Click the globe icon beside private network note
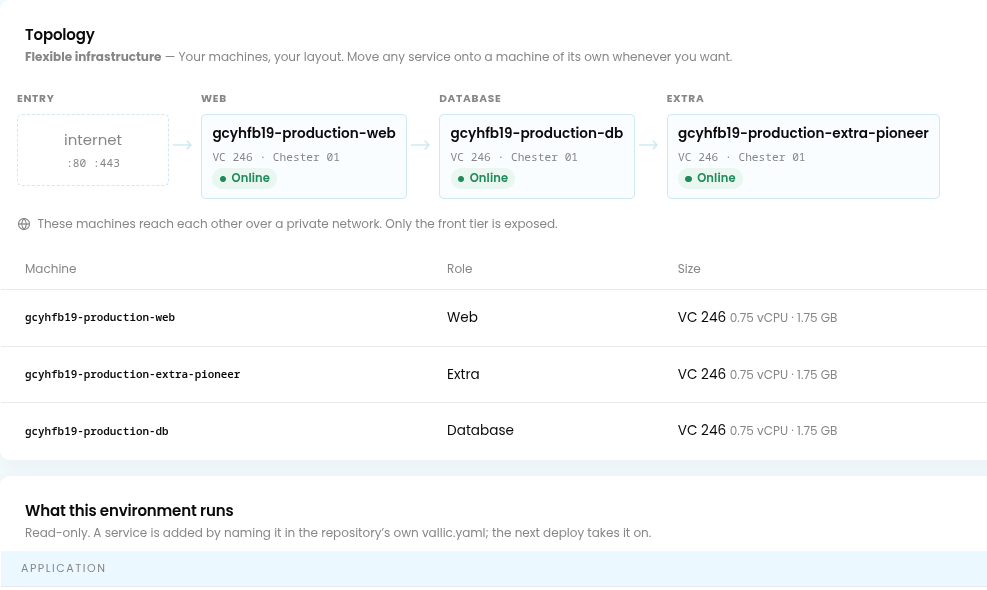Viewport: 987px width, 590px height. (24, 224)
